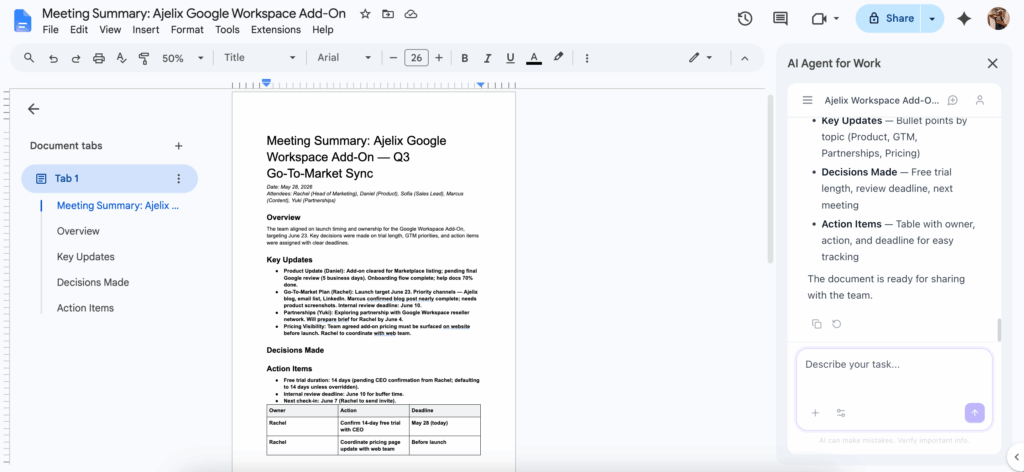Open the File menu
Image resolution: width=1024 pixels, height=472 pixels.
click(50, 29)
